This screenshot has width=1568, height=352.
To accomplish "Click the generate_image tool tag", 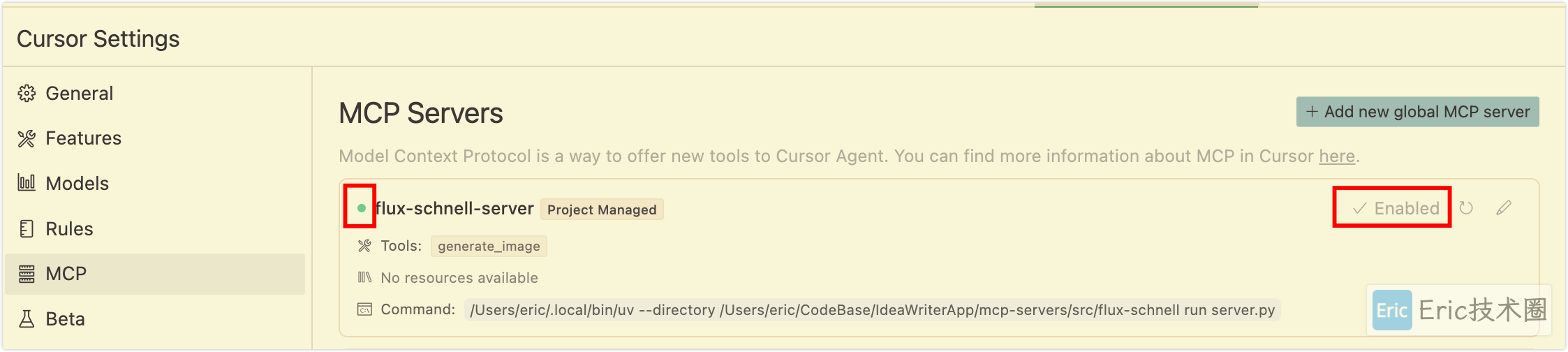I will 489,247.
